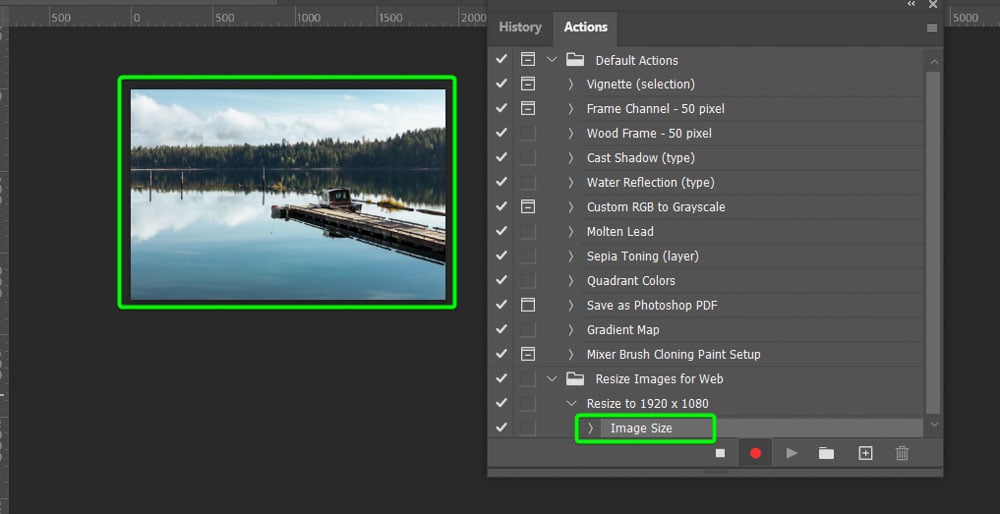This screenshot has width=1000, height=514.
Task: Create new action with plus icon
Action: coord(865,453)
